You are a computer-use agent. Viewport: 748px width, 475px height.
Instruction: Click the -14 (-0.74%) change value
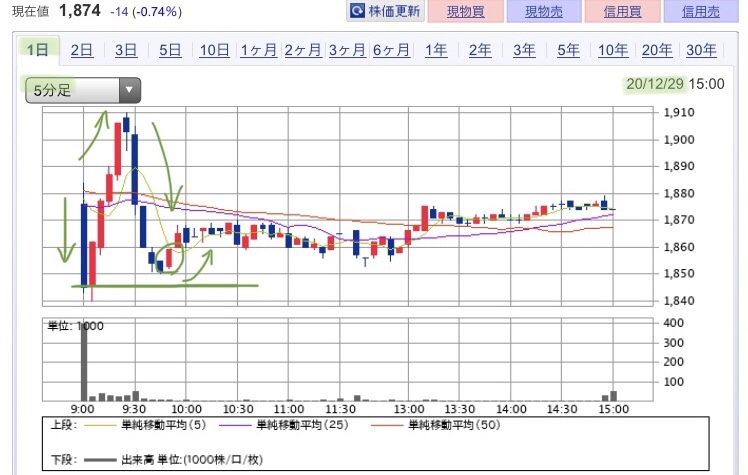pyautogui.click(x=146, y=11)
